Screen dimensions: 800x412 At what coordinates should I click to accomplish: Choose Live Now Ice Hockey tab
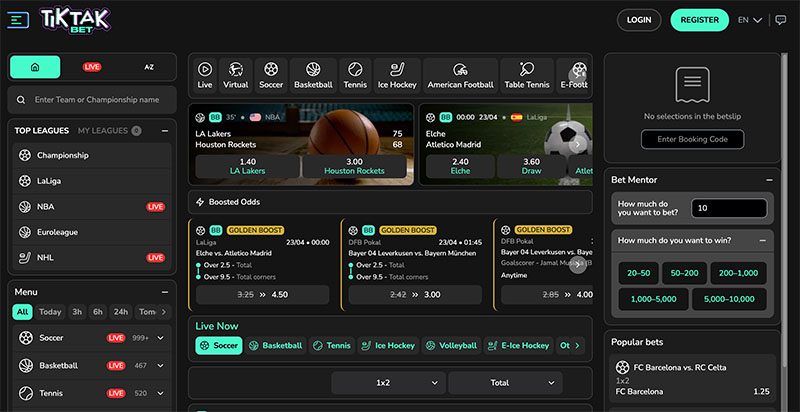coord(388,346)
